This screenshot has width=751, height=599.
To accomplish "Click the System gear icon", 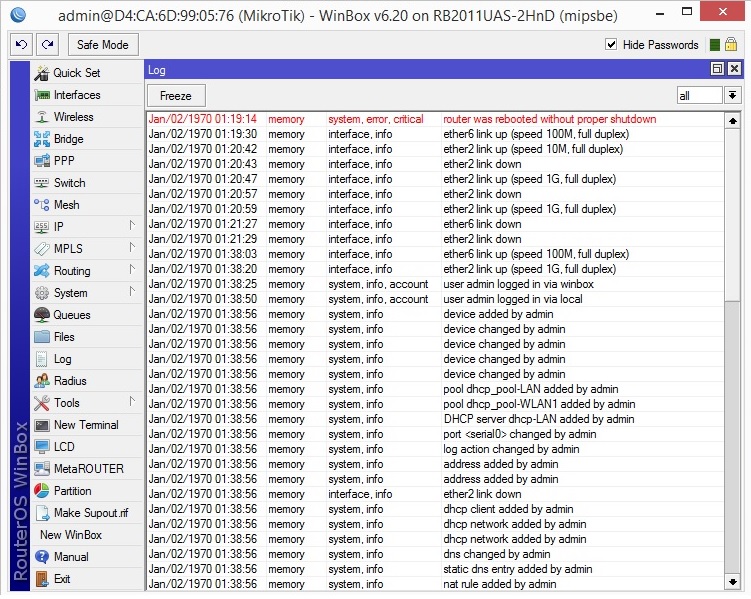I will point(42,293).
